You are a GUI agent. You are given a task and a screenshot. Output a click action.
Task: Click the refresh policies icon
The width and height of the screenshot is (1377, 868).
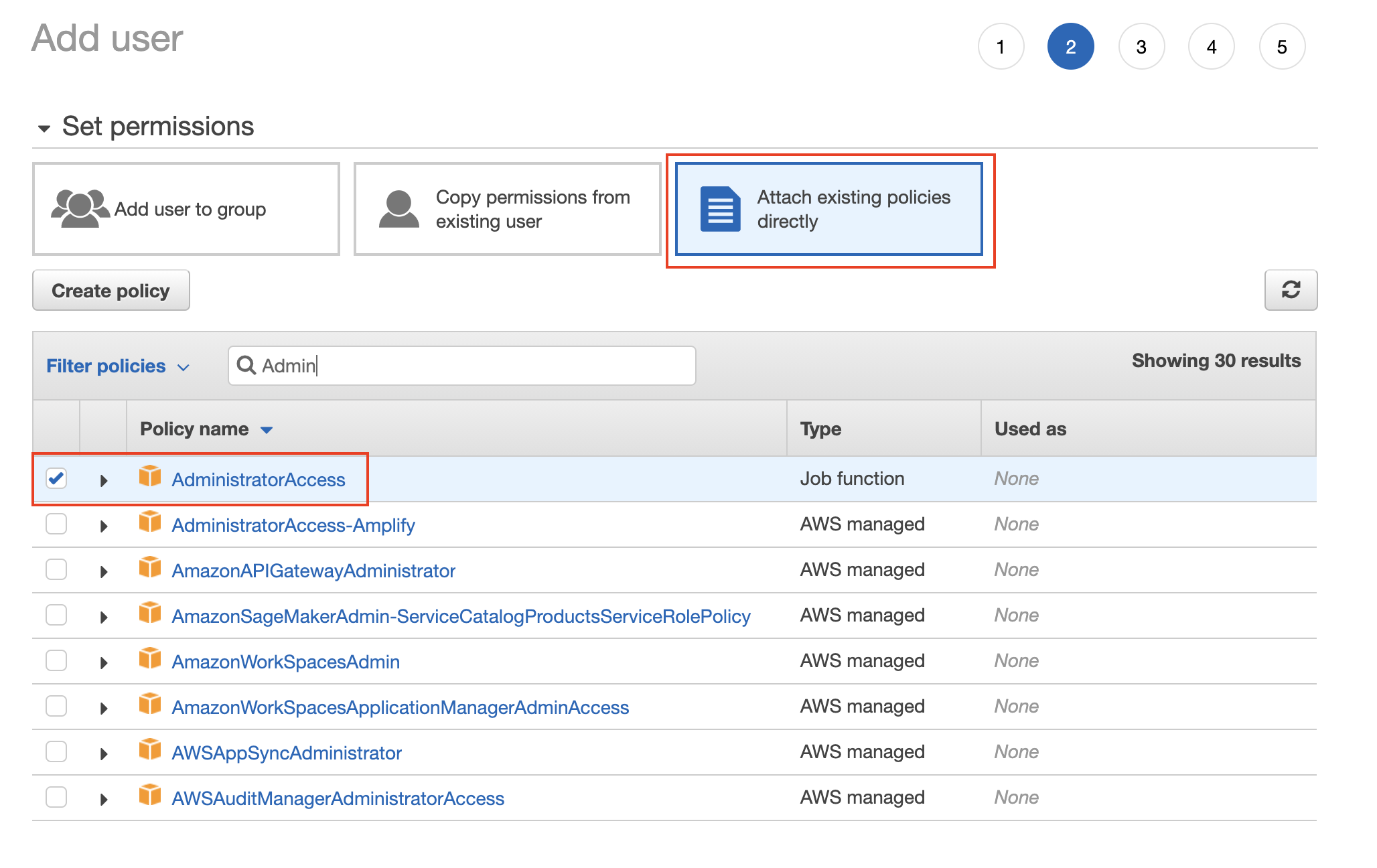tap(1291, 290)
